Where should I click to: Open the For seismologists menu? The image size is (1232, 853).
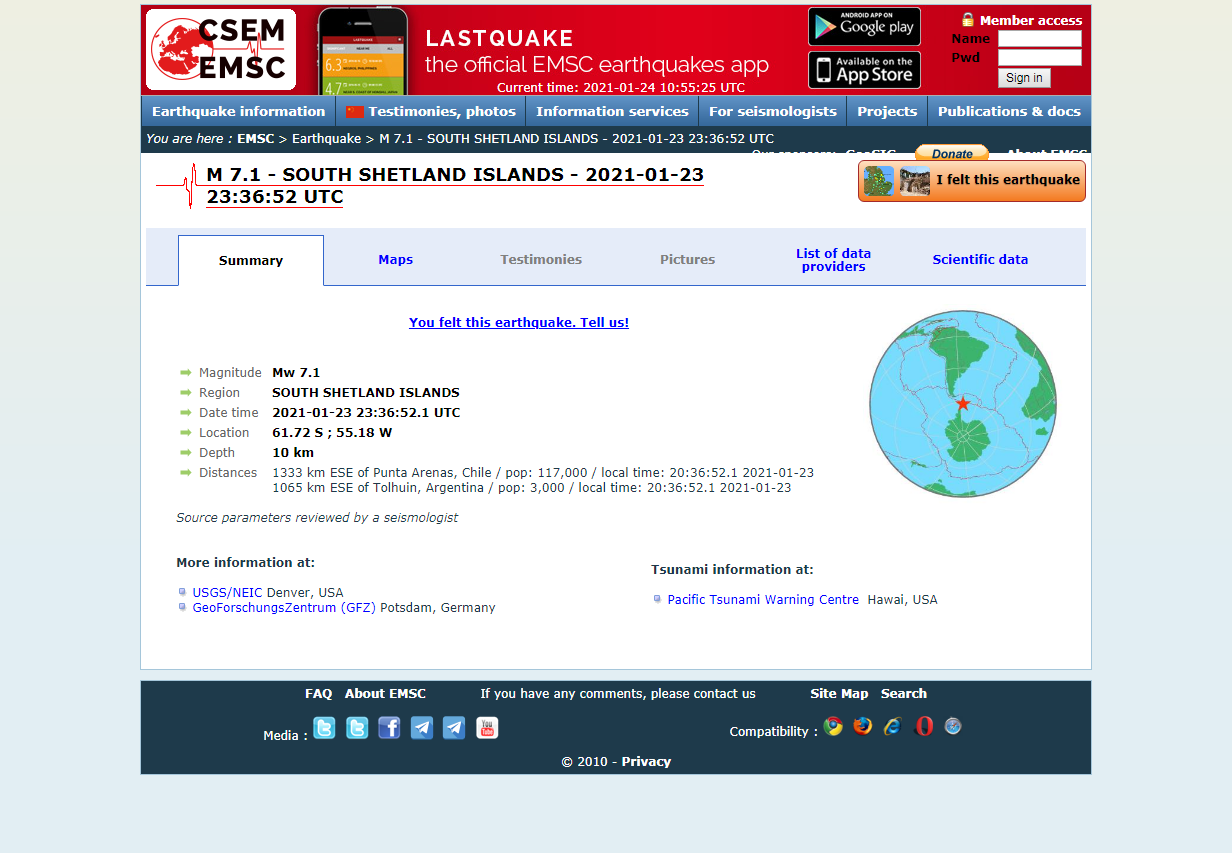click(772, 111)
